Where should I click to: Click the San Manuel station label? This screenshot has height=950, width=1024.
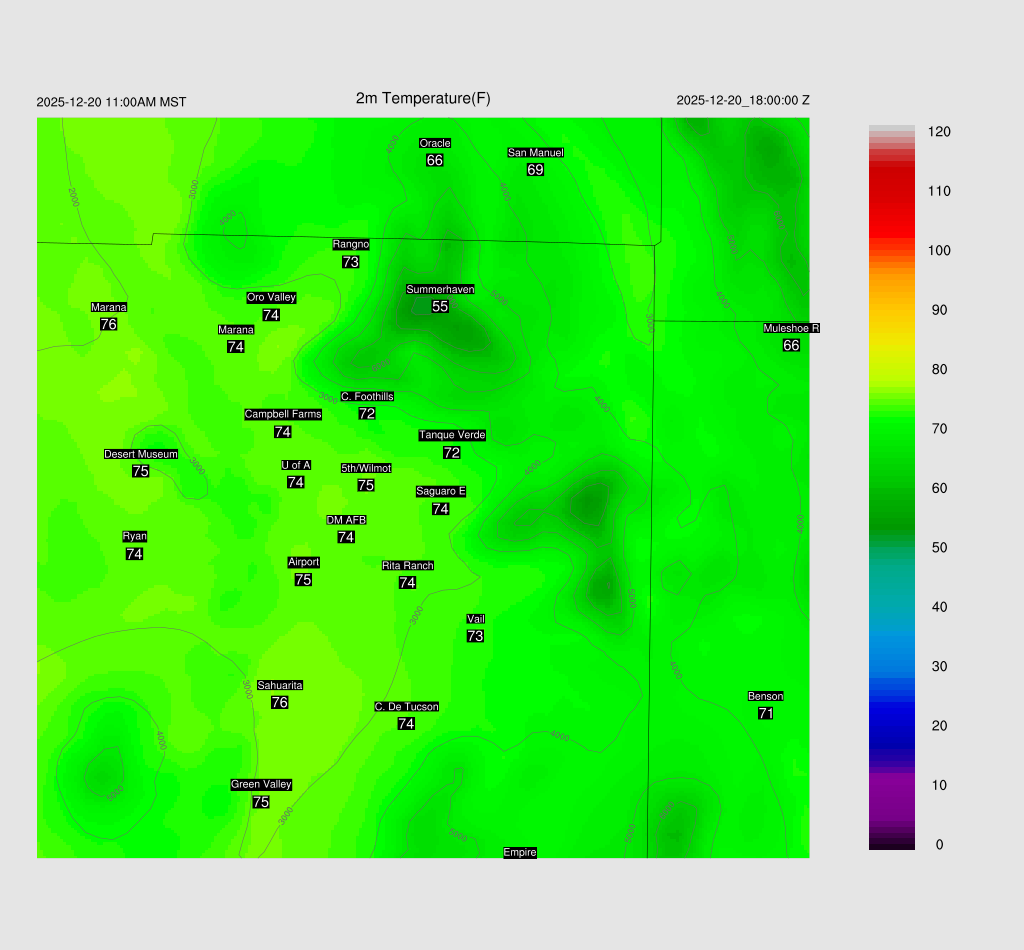[x=535, y=153]
